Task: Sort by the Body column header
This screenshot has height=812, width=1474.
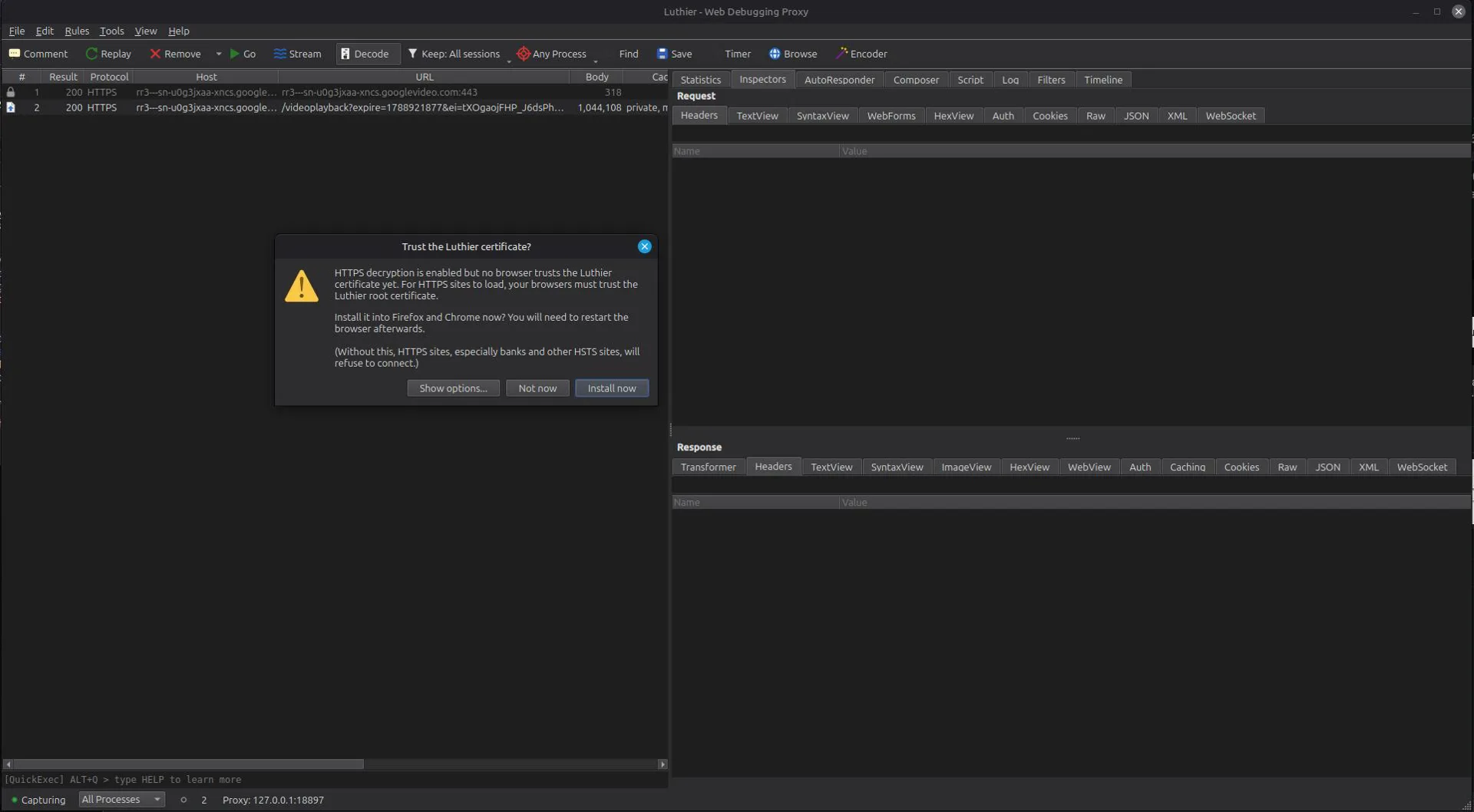Action: point(597,77)
